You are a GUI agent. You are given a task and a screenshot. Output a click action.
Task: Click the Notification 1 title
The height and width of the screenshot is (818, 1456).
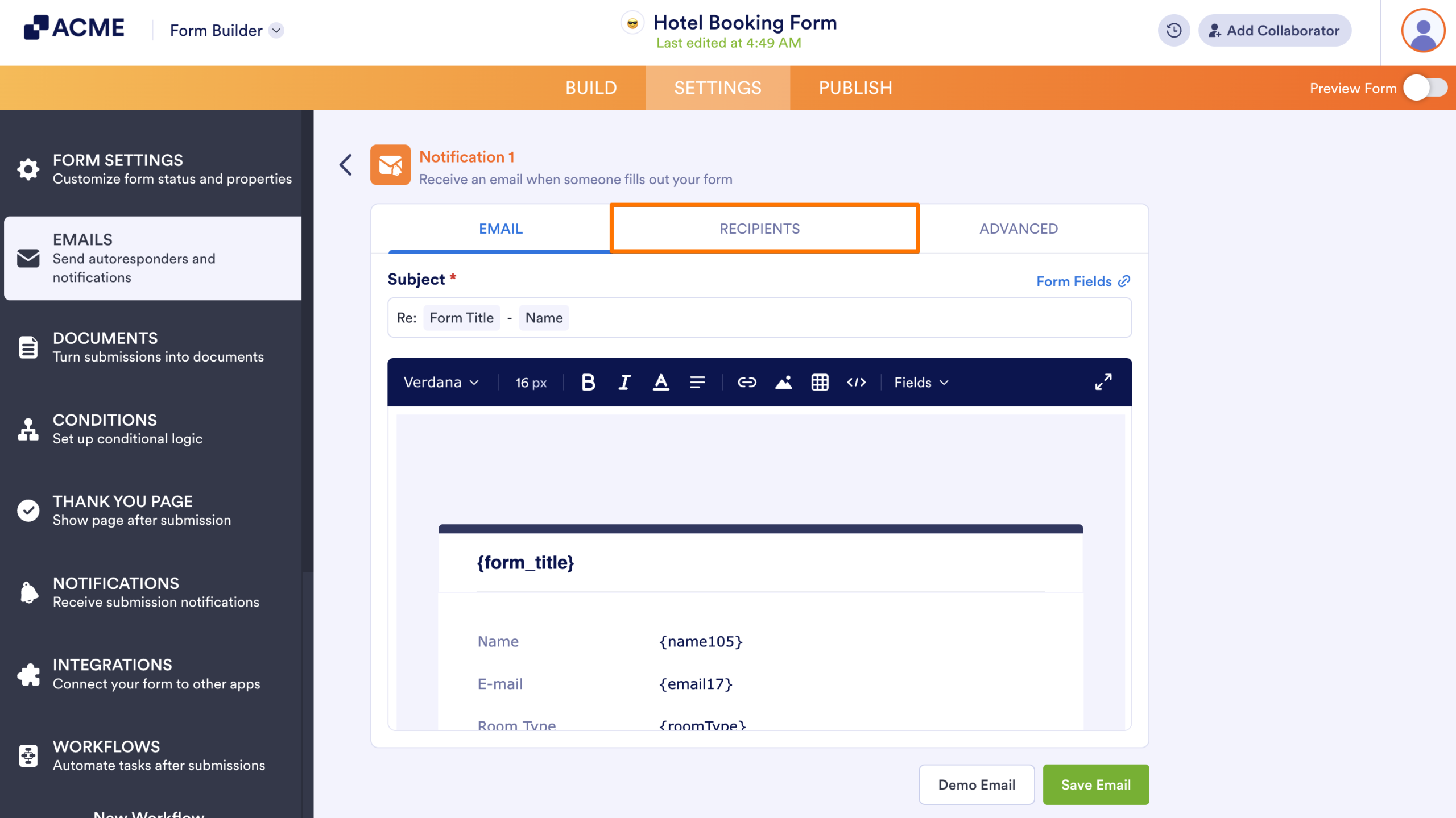click(x=466, y=157)
